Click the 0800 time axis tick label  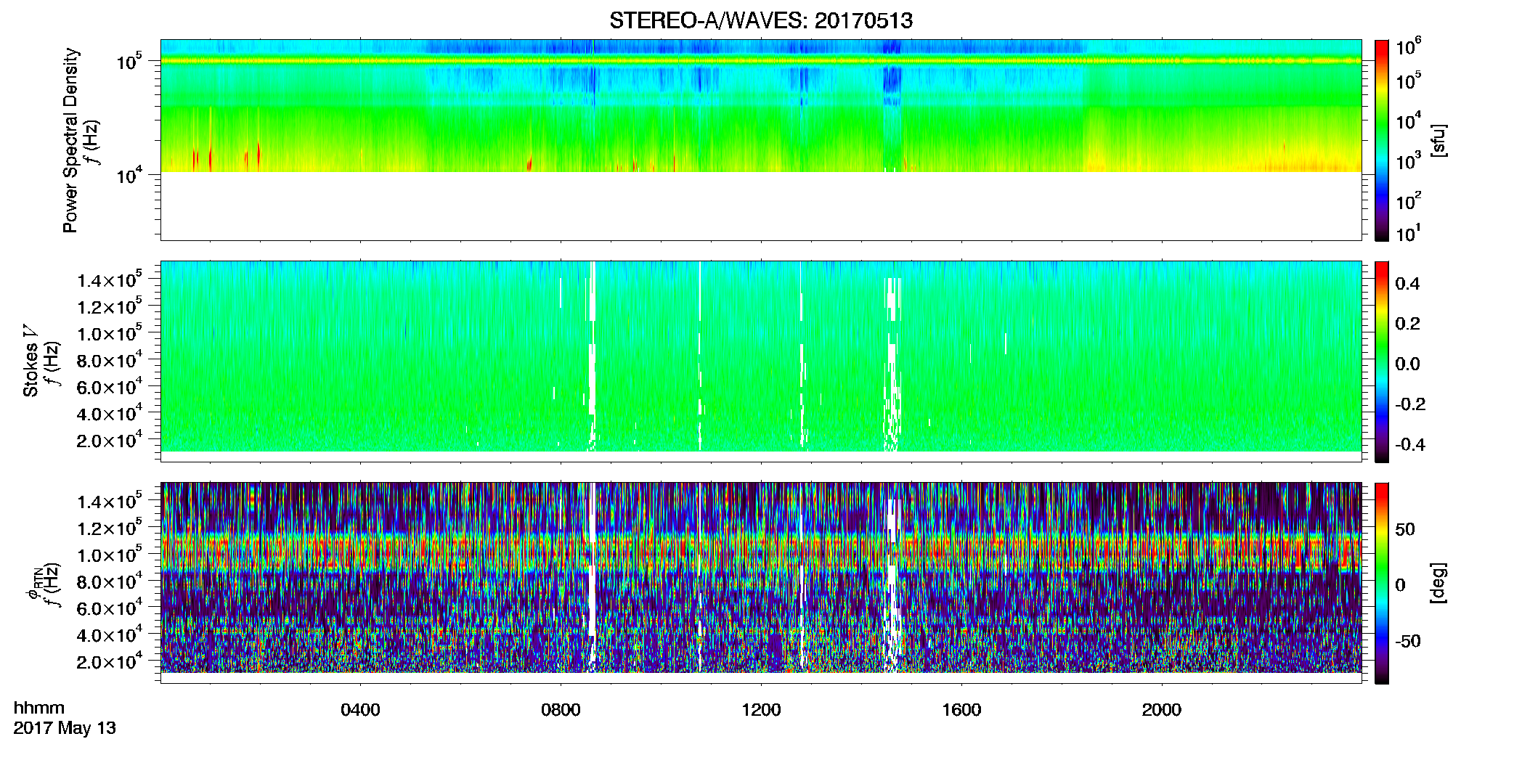click(561, 710)
